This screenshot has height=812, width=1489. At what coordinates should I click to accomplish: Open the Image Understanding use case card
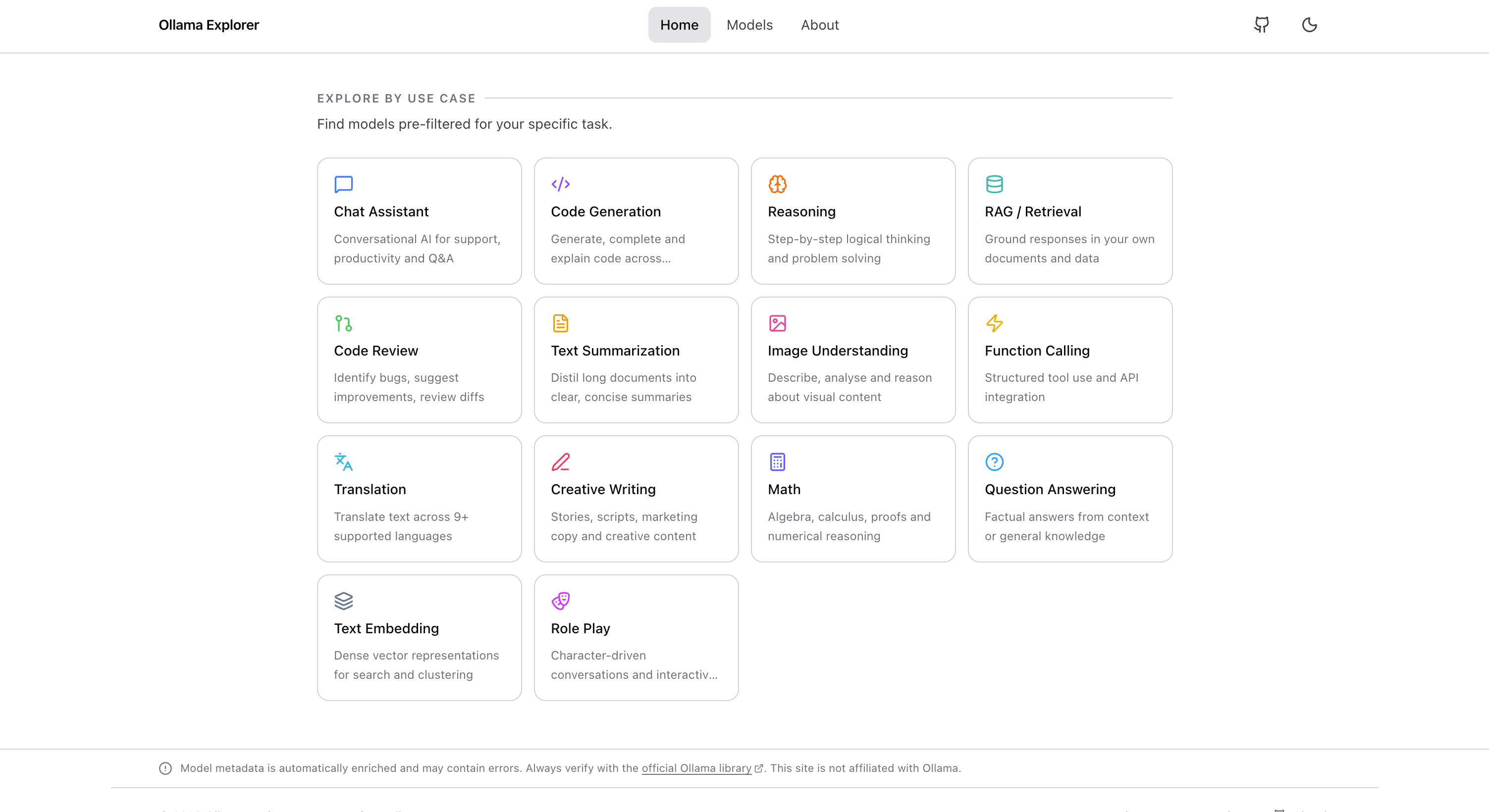click(852, 360)
